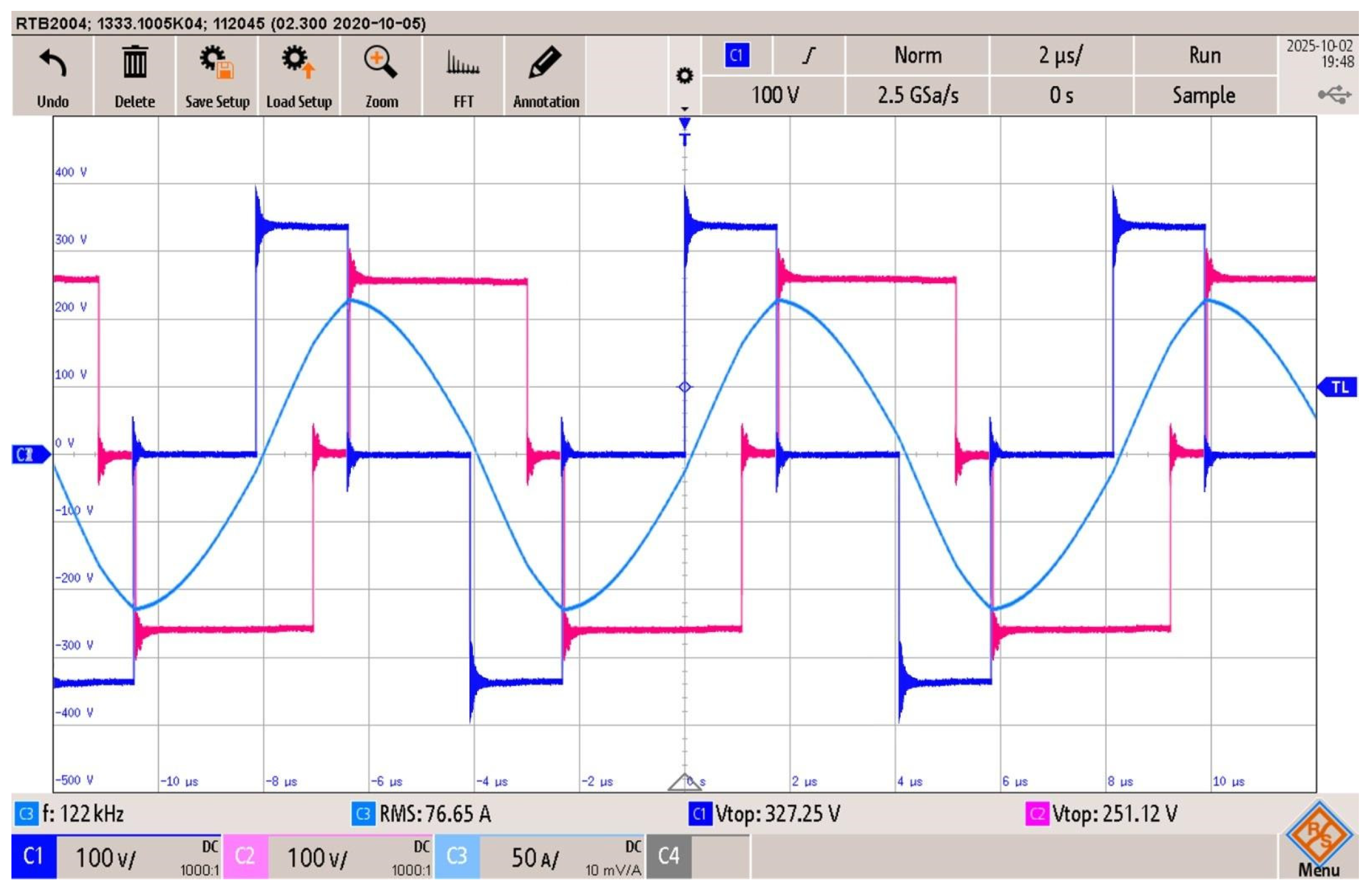This screenshot has height=894, width=1372.
Task: Click the toolbar settings gear icon
Action: [684, 76]
